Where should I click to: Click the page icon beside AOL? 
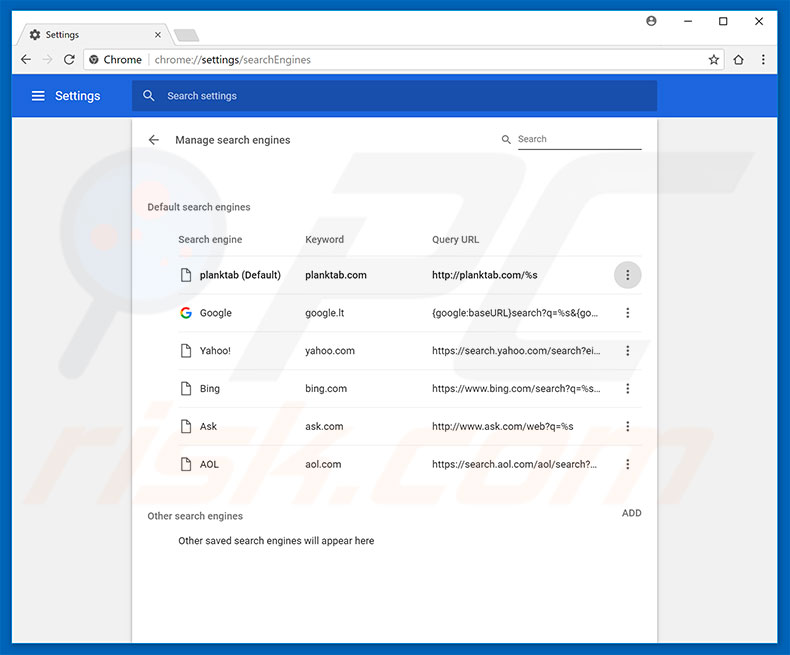point(186,464)
